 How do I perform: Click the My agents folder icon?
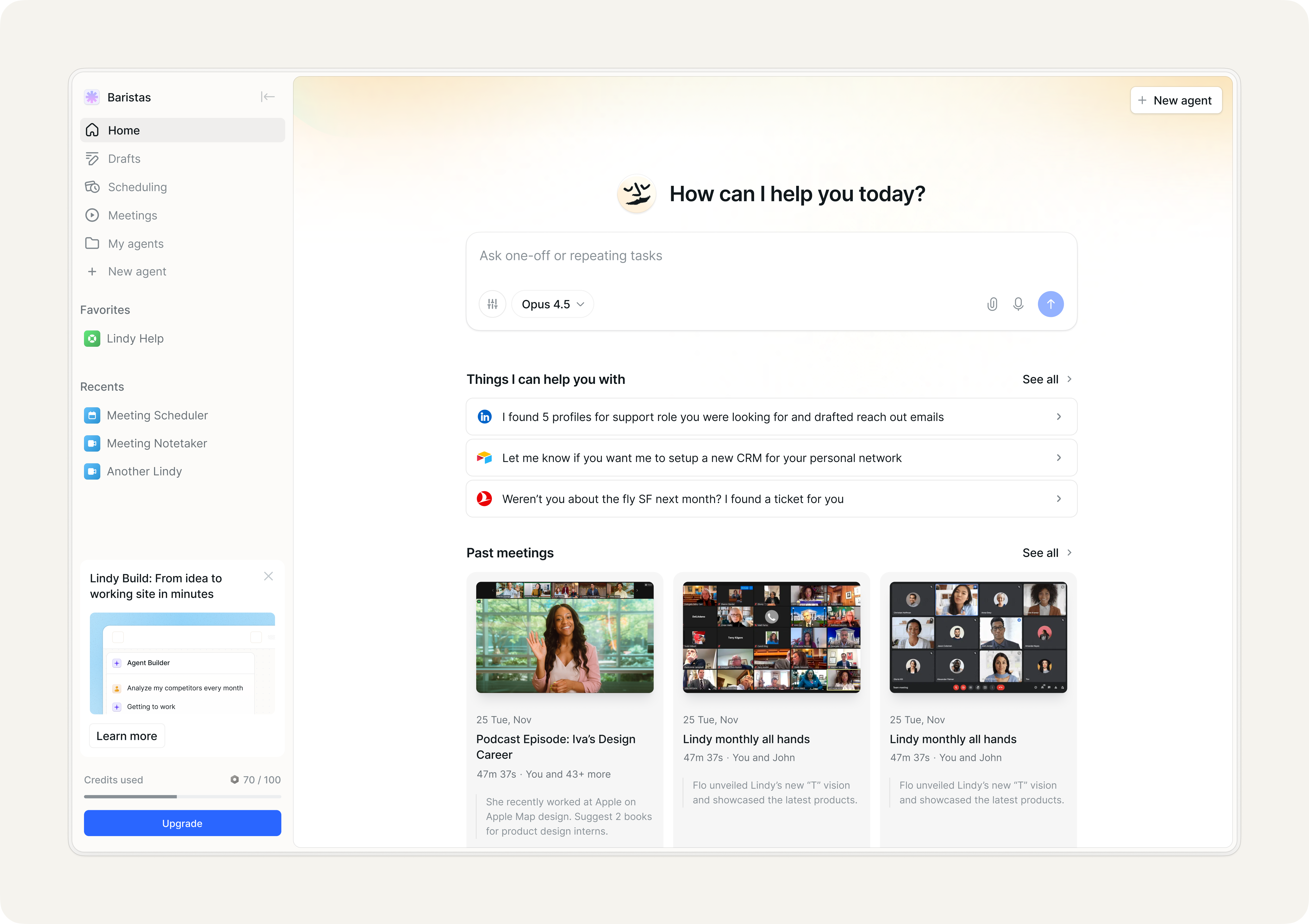coord(92,243)
